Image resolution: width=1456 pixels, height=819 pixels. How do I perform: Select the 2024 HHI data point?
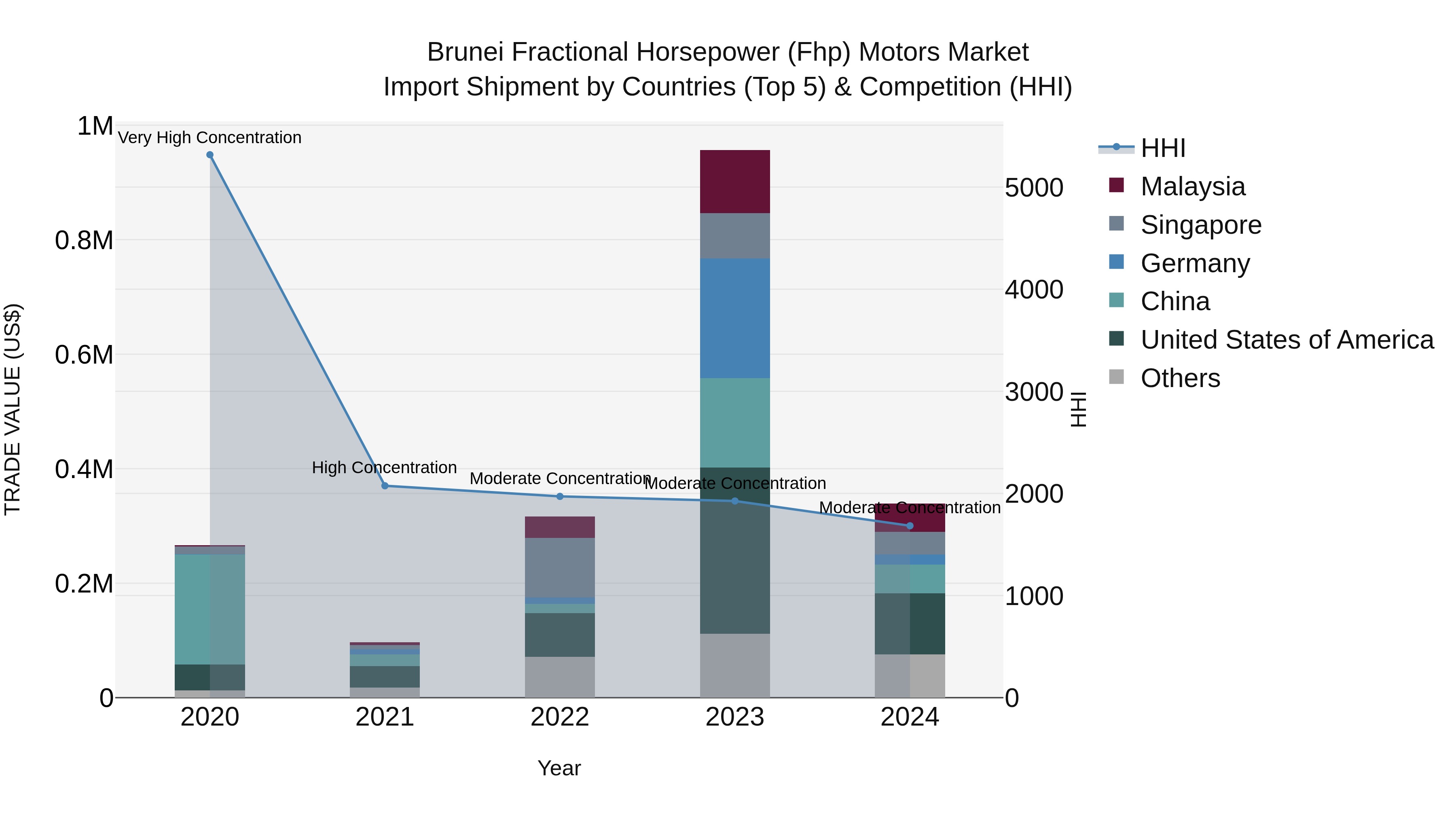coord(910,526)
